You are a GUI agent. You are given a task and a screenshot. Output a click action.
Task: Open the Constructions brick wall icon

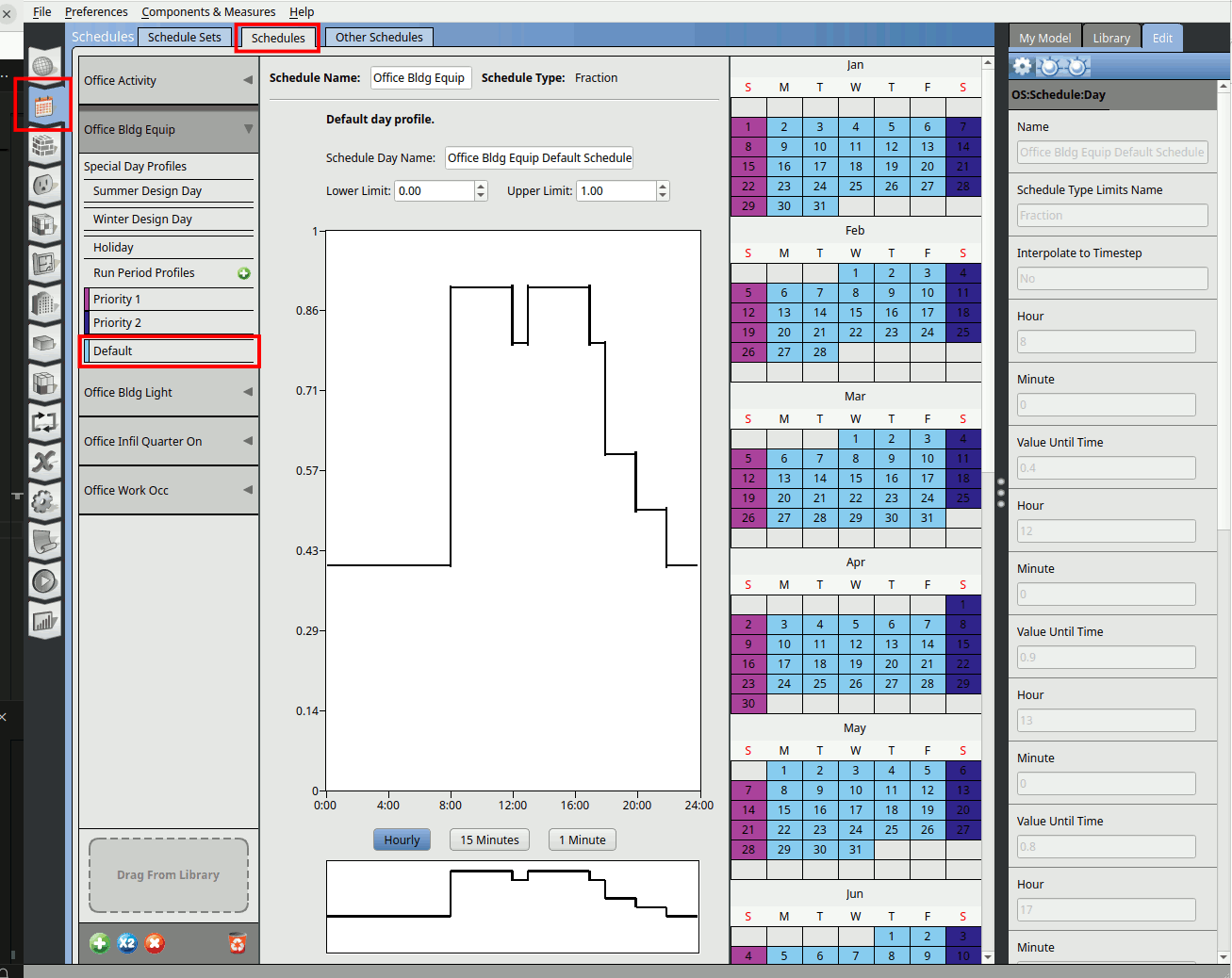pos(43,145)
